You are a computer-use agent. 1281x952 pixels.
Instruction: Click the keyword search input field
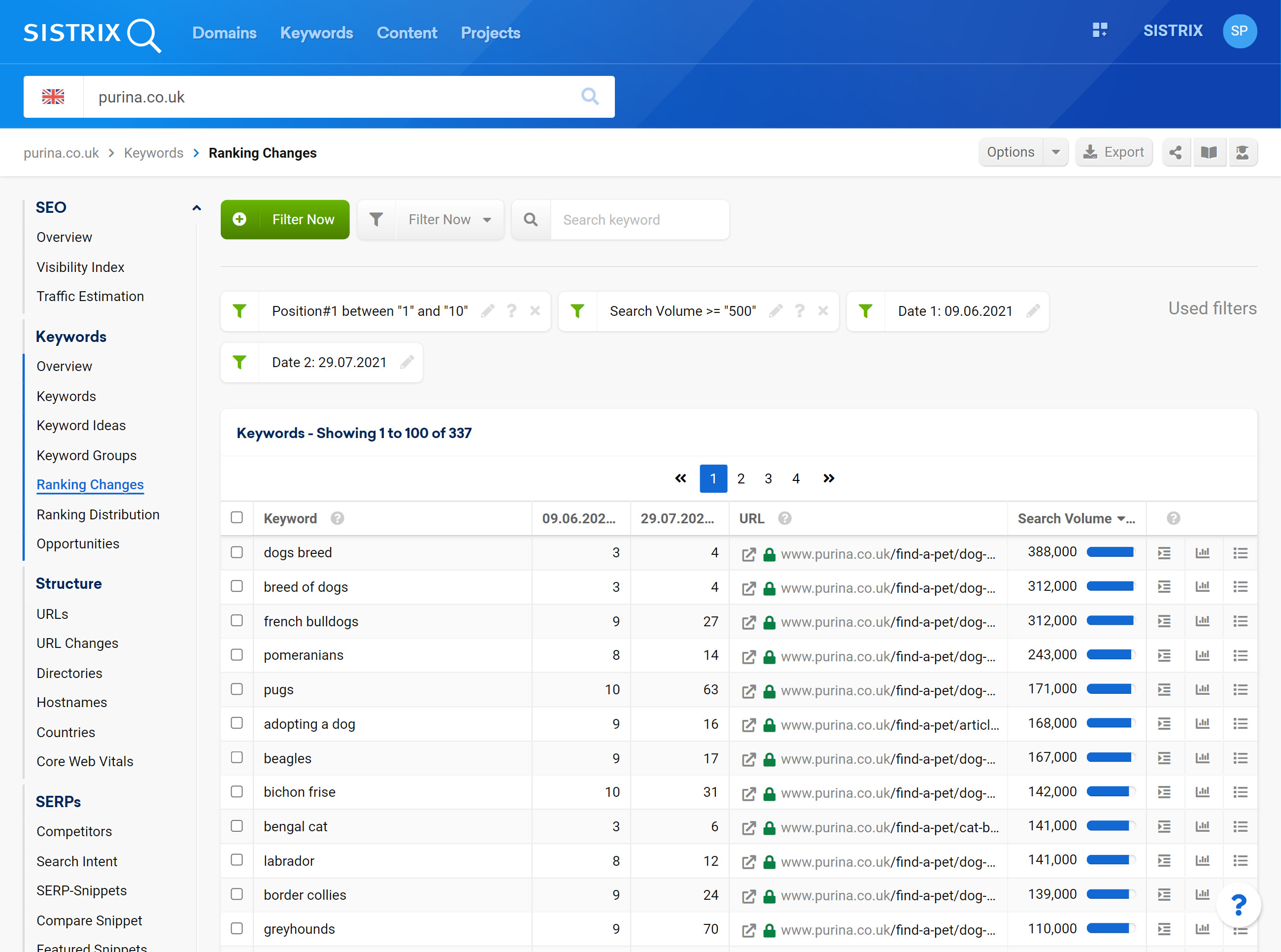(640, 219)
